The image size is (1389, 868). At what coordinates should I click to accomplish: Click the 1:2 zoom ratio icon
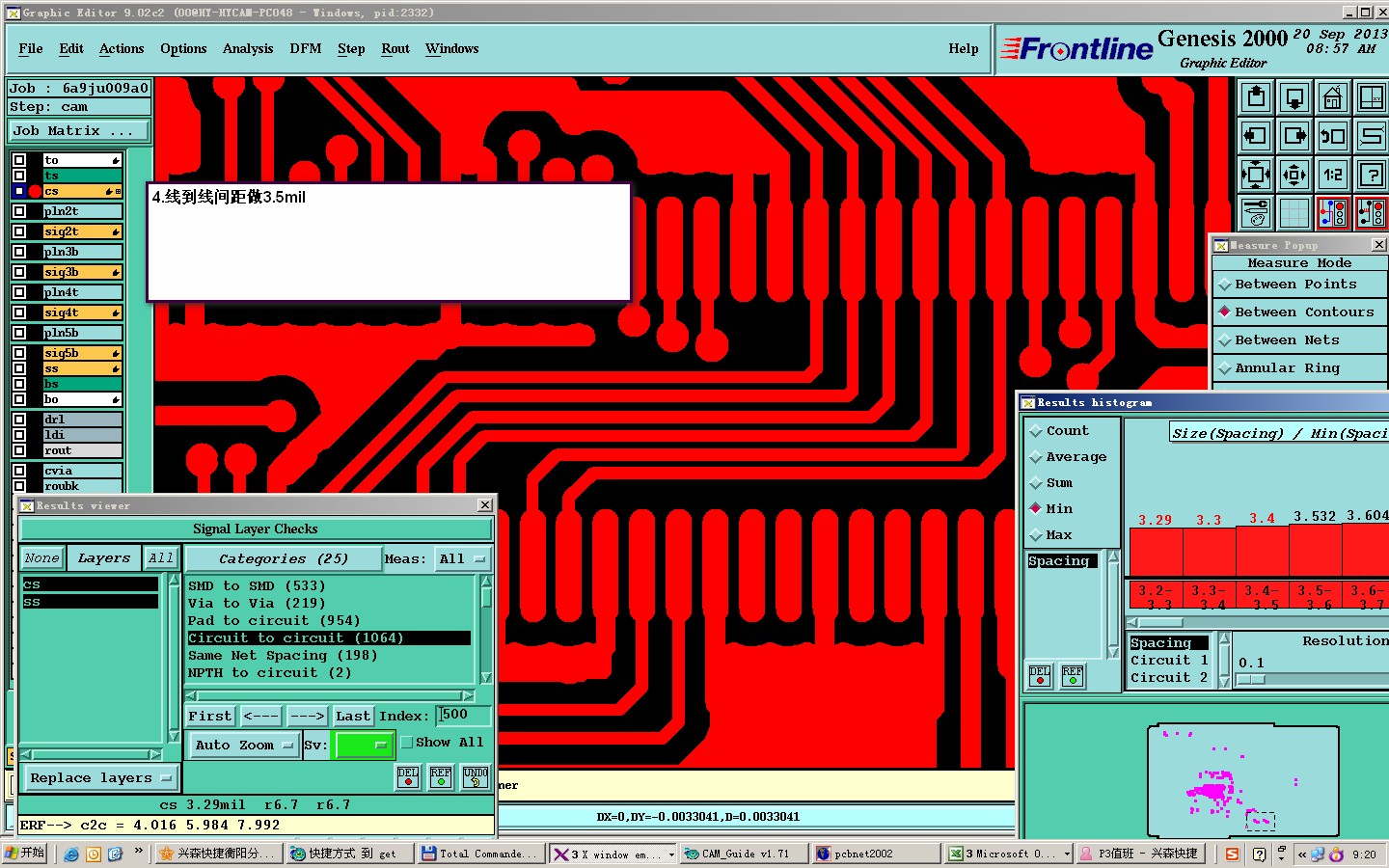pyautogui.click(x=1333, y=175)
